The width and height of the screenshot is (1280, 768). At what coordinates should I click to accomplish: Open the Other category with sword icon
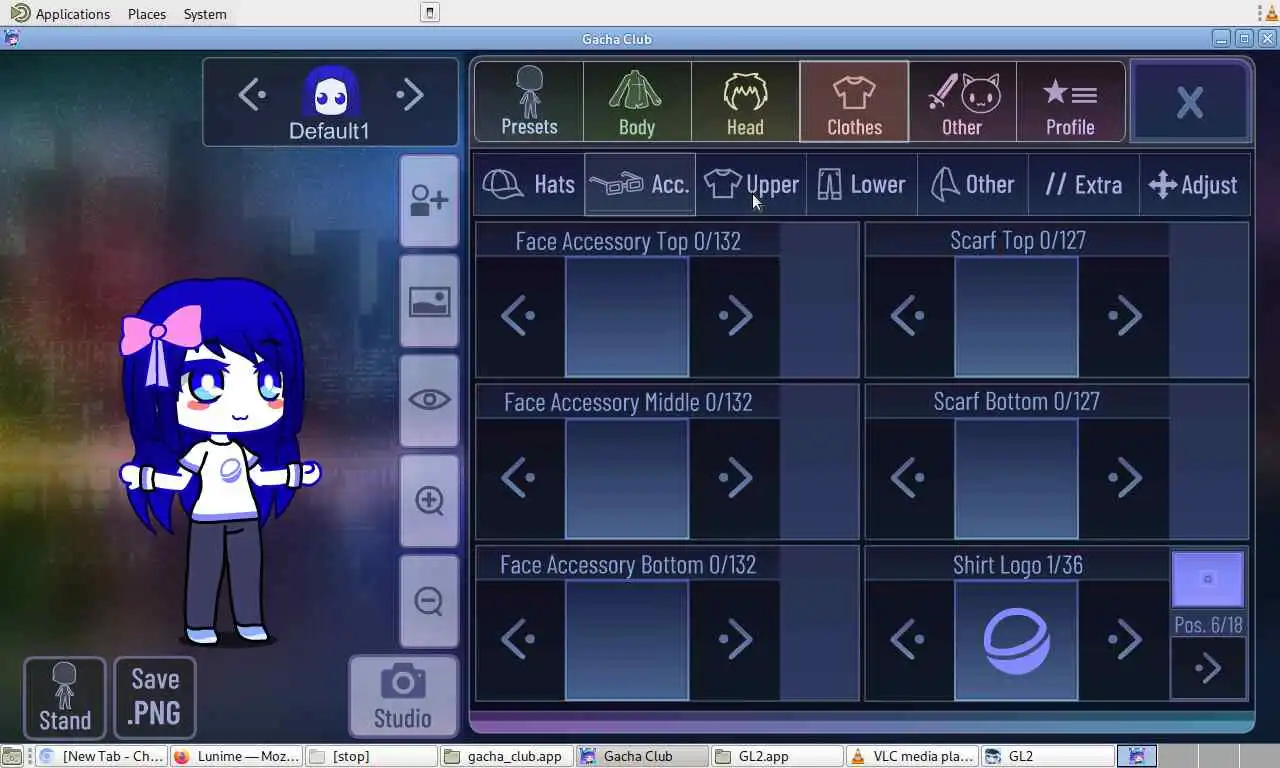pos(962,101)
